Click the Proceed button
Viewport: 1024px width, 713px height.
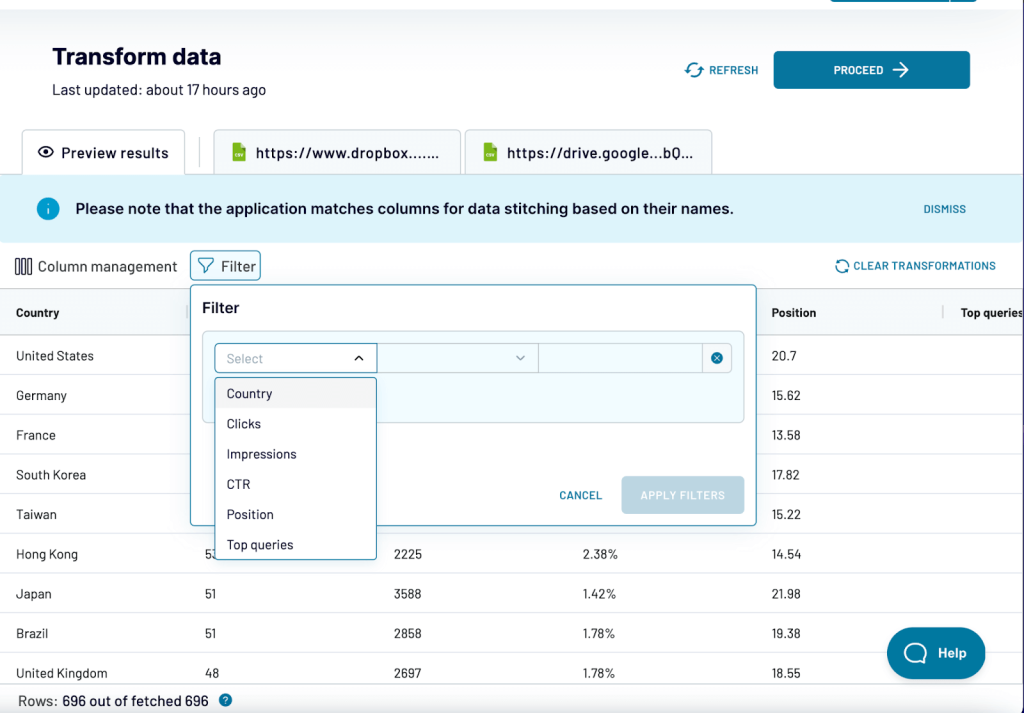point(871,70)
